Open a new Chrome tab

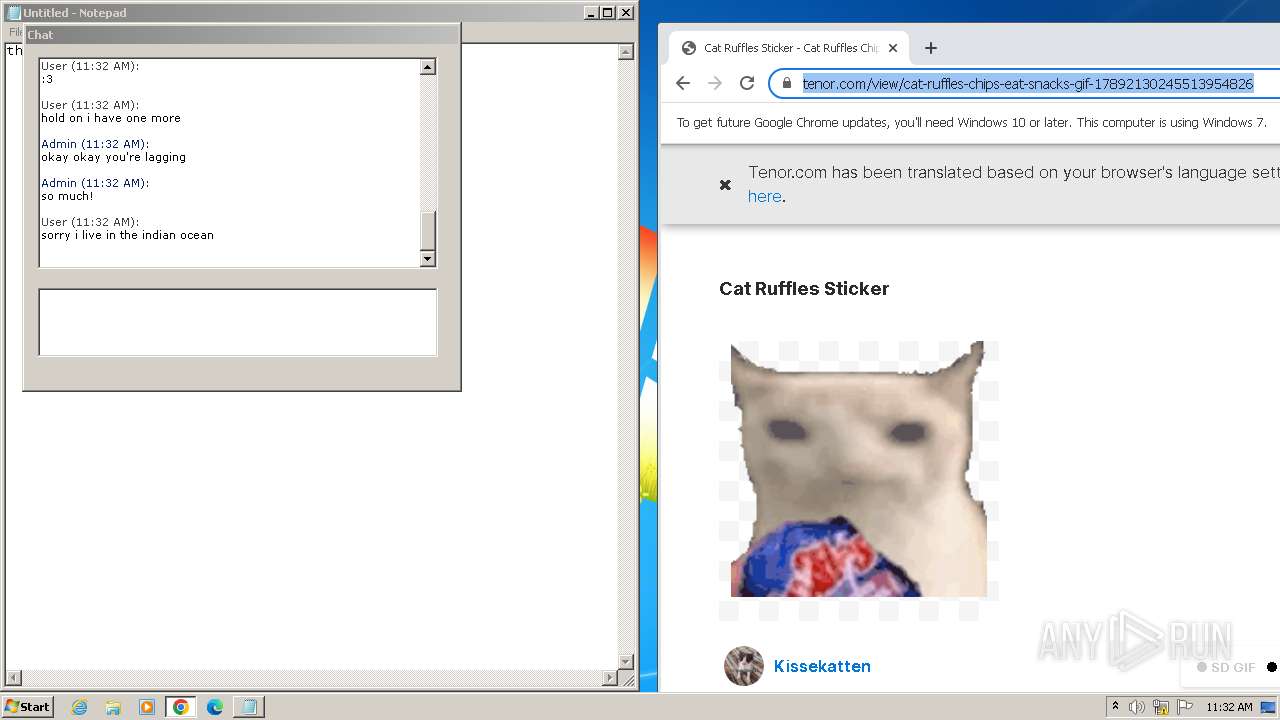(x=931, y=48)
